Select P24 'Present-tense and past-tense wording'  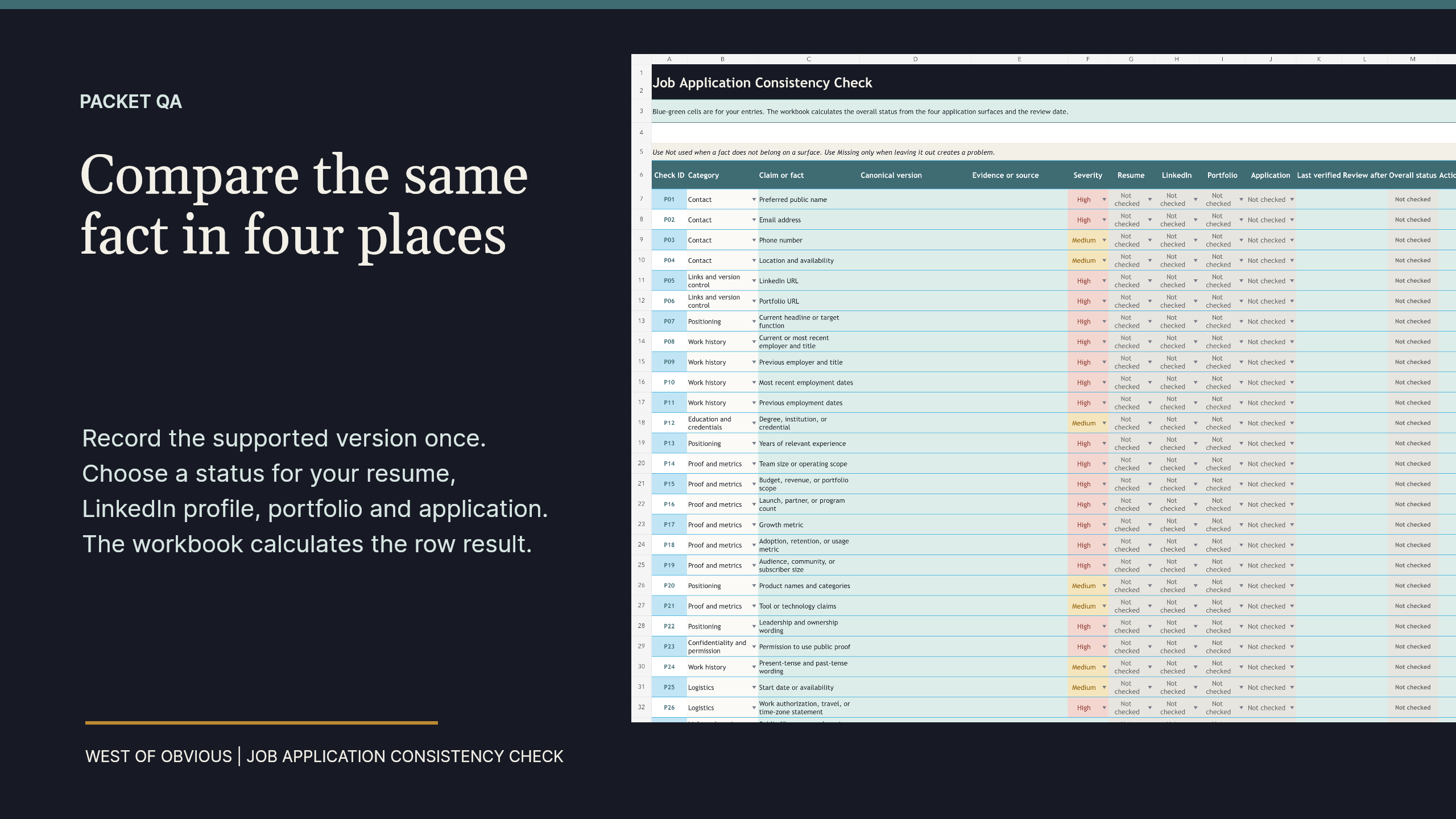point(808,667)
